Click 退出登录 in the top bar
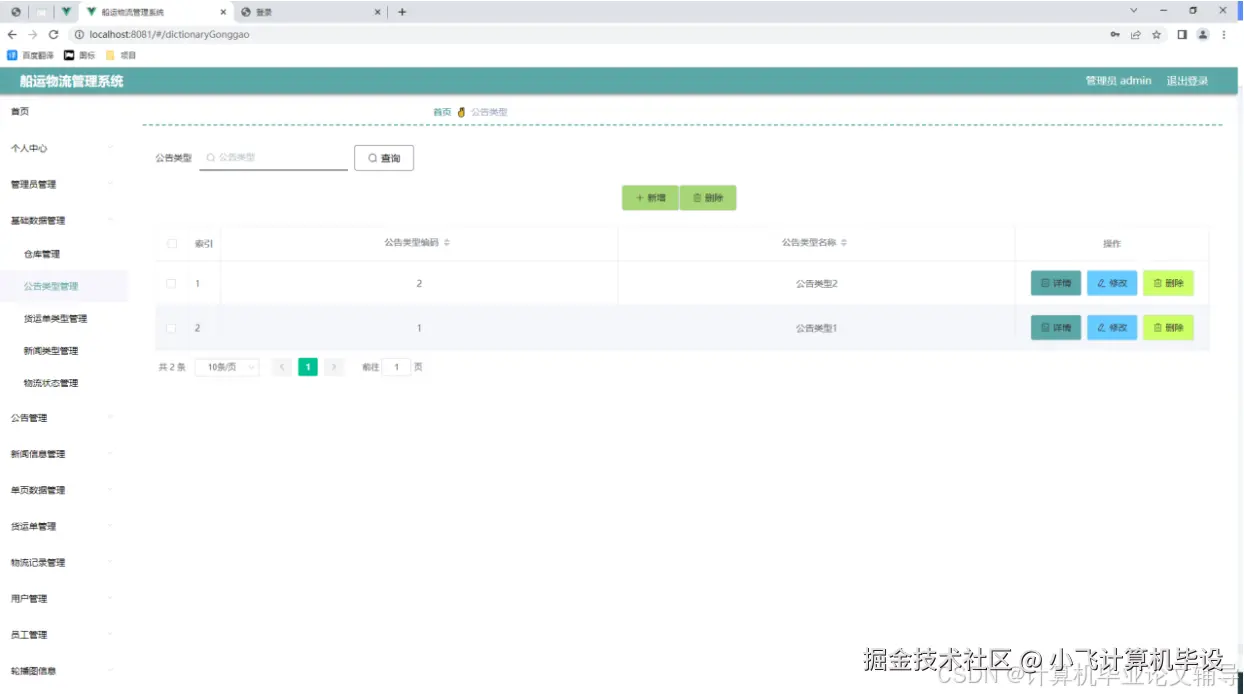The image size is (1244, 694). coord(1186,81)
